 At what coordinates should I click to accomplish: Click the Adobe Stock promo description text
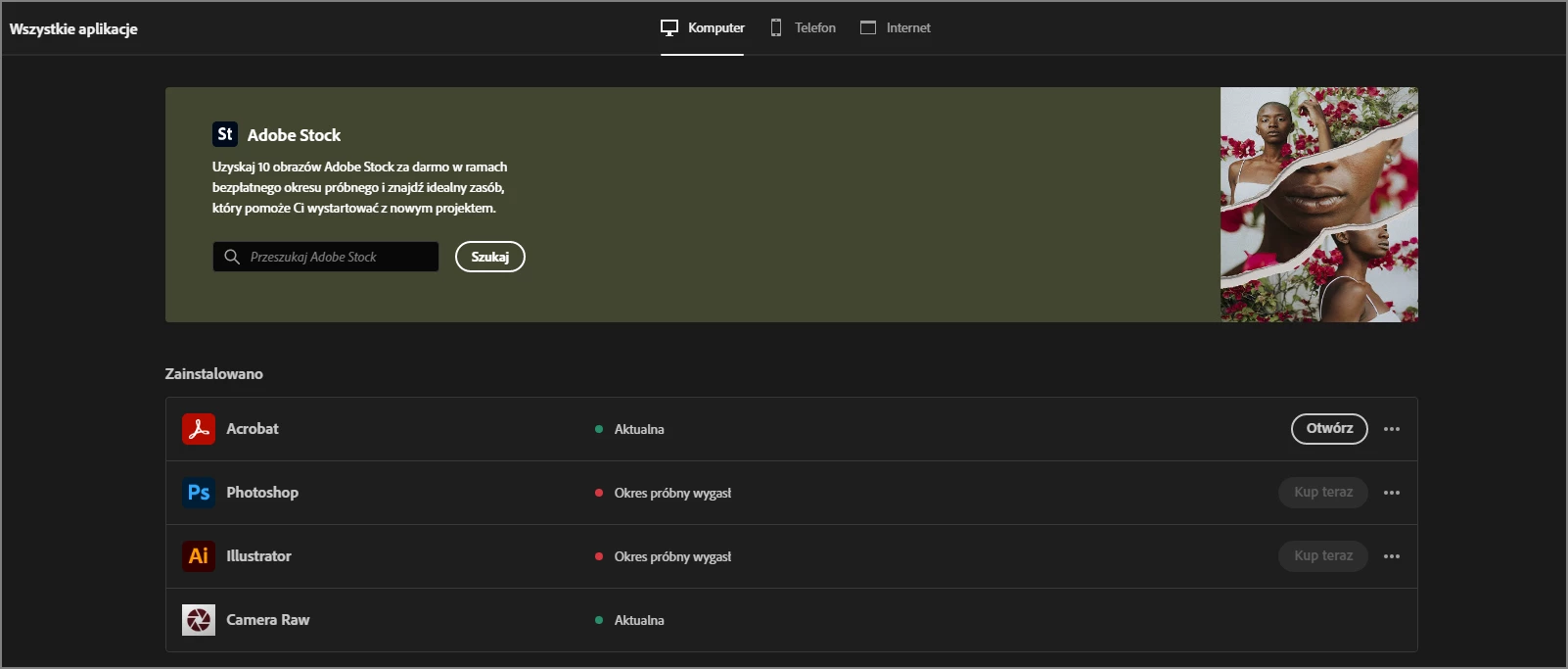359,187
